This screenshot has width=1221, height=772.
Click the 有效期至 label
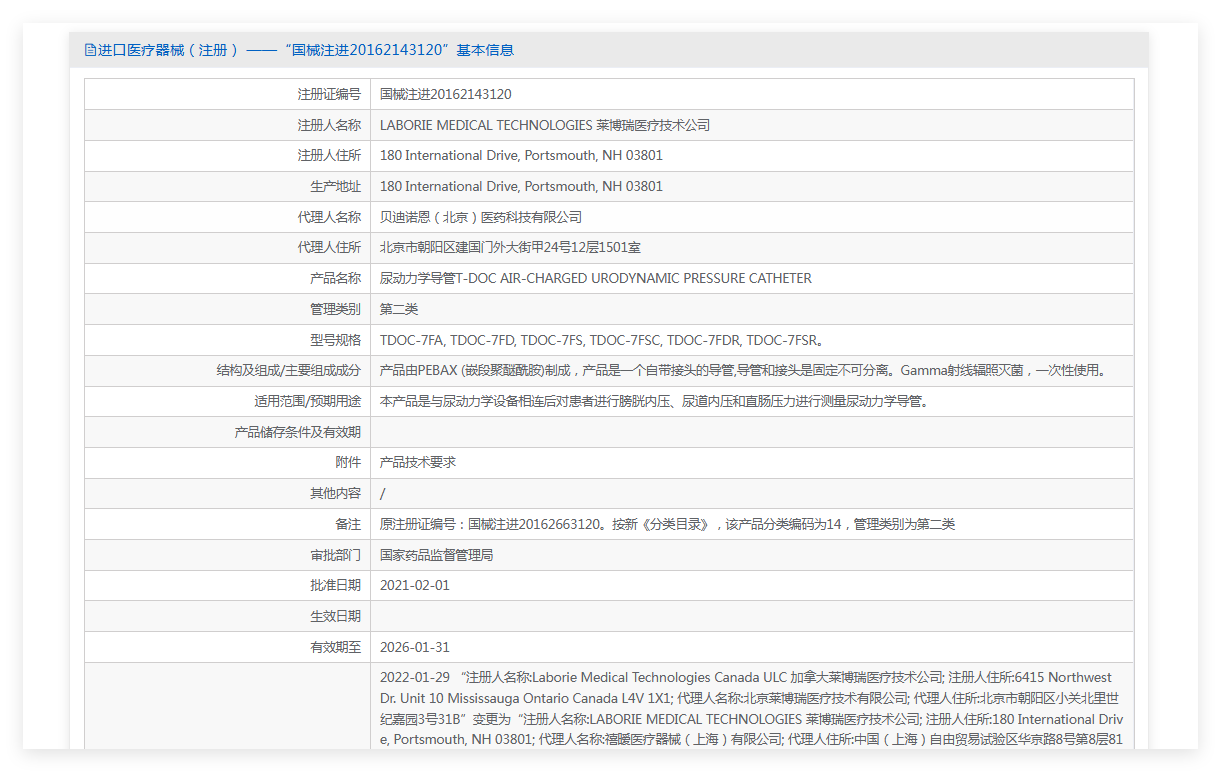335,648
